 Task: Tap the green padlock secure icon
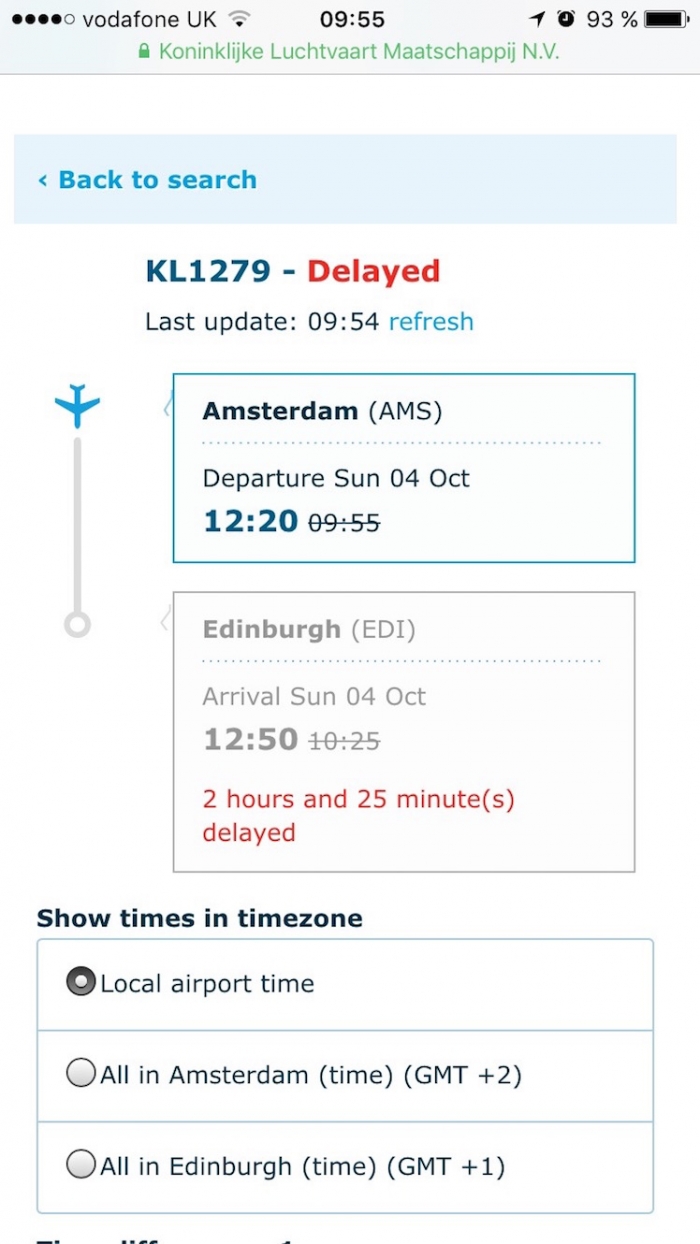tap(144, 52)
